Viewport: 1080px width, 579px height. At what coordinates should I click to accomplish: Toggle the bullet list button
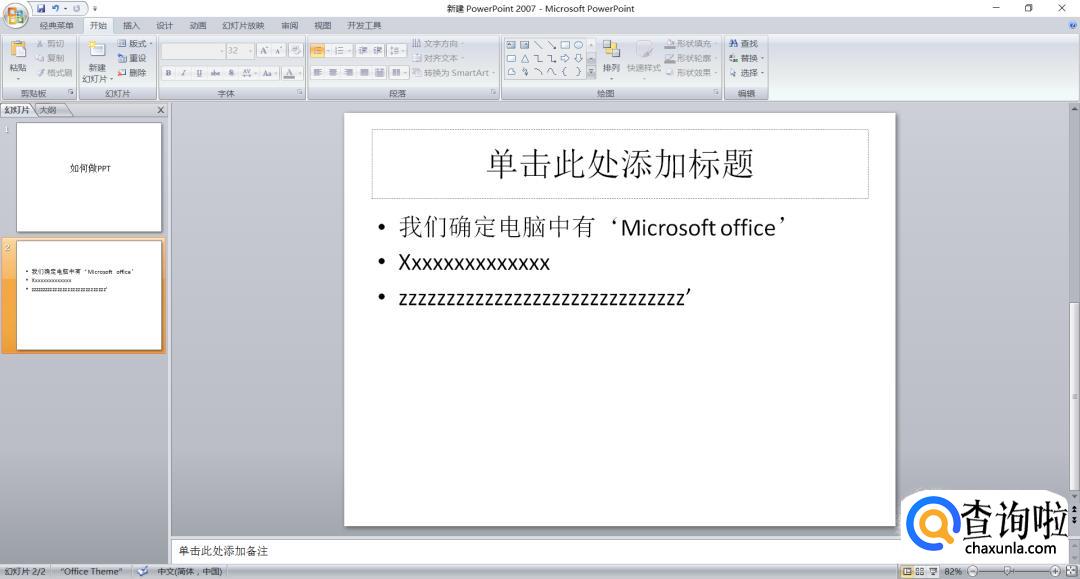click(x=320, y=50)
